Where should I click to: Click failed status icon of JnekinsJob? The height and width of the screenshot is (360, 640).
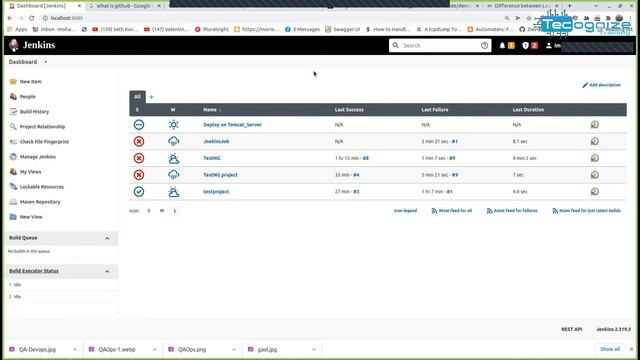[x=139, y=141]
